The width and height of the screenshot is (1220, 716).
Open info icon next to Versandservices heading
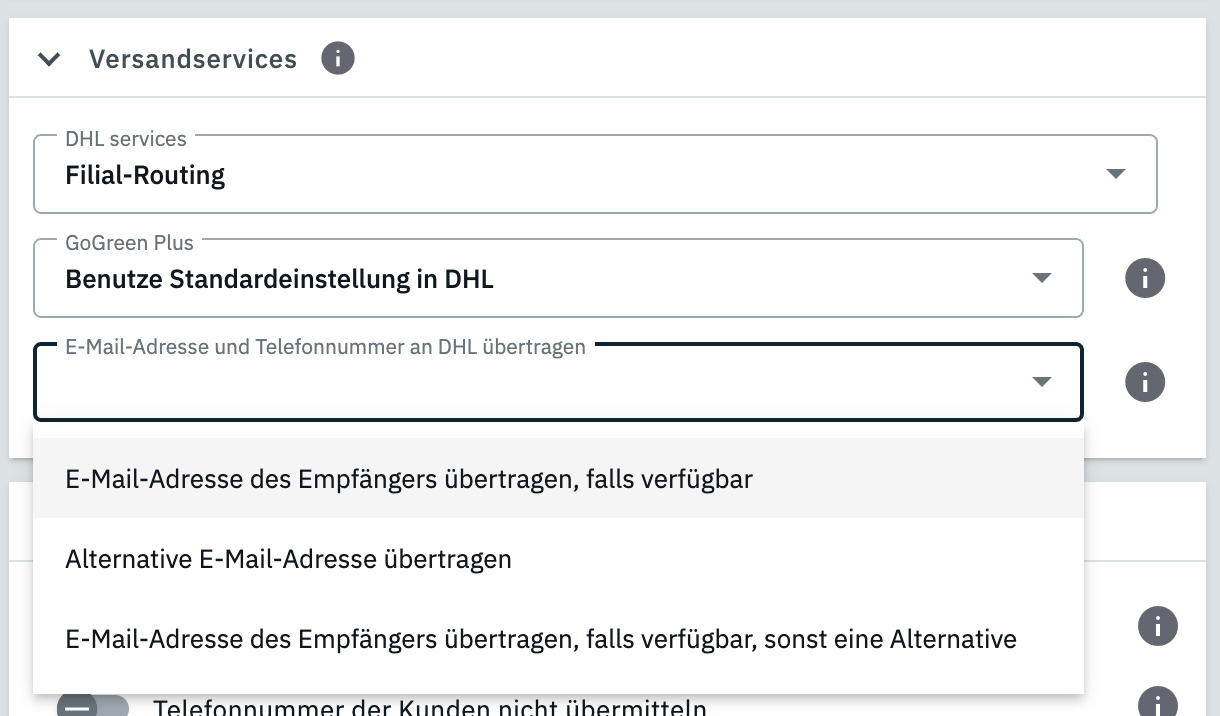[338, 59]
